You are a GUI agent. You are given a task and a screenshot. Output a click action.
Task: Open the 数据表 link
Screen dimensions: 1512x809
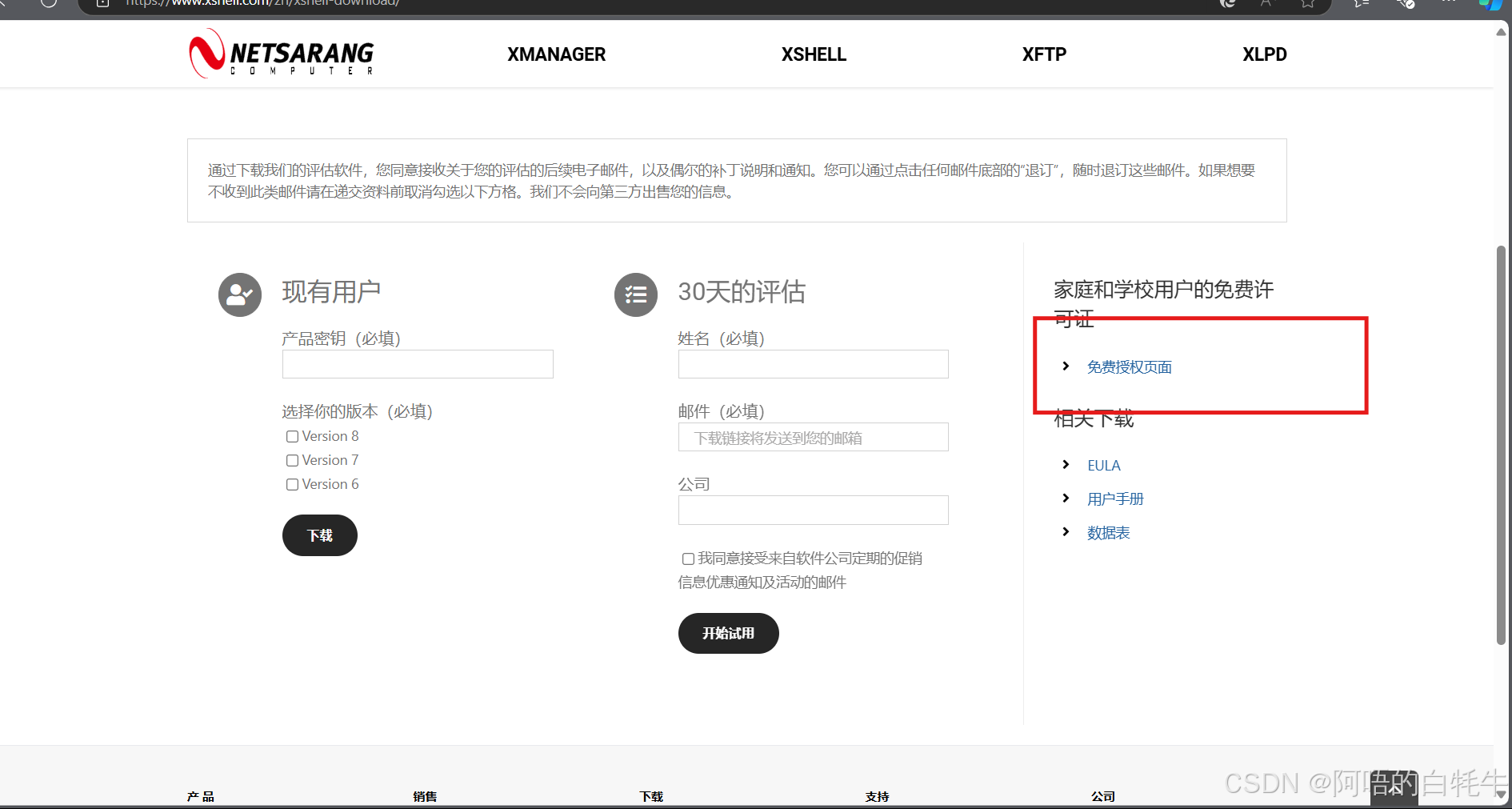[1108, 533]
